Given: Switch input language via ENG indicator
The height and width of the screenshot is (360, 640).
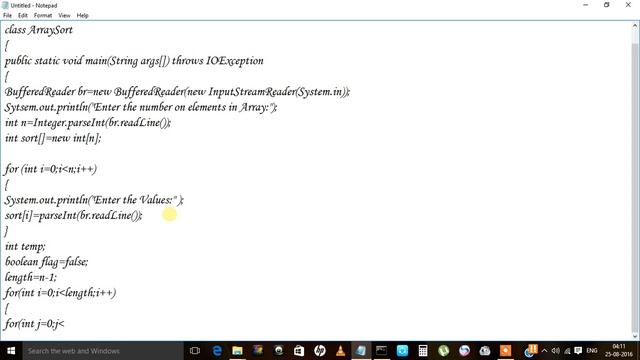Looking at the screenshot, I should [592, 351].
